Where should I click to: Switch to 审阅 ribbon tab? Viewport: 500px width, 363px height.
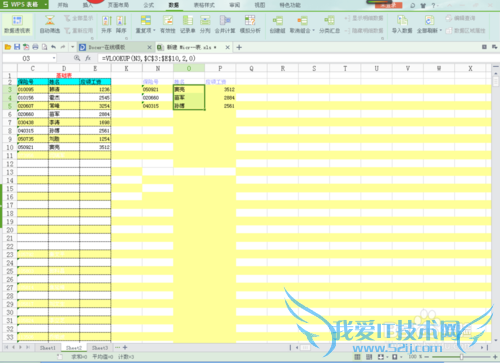pyautogui.click(x=235, y=5)
